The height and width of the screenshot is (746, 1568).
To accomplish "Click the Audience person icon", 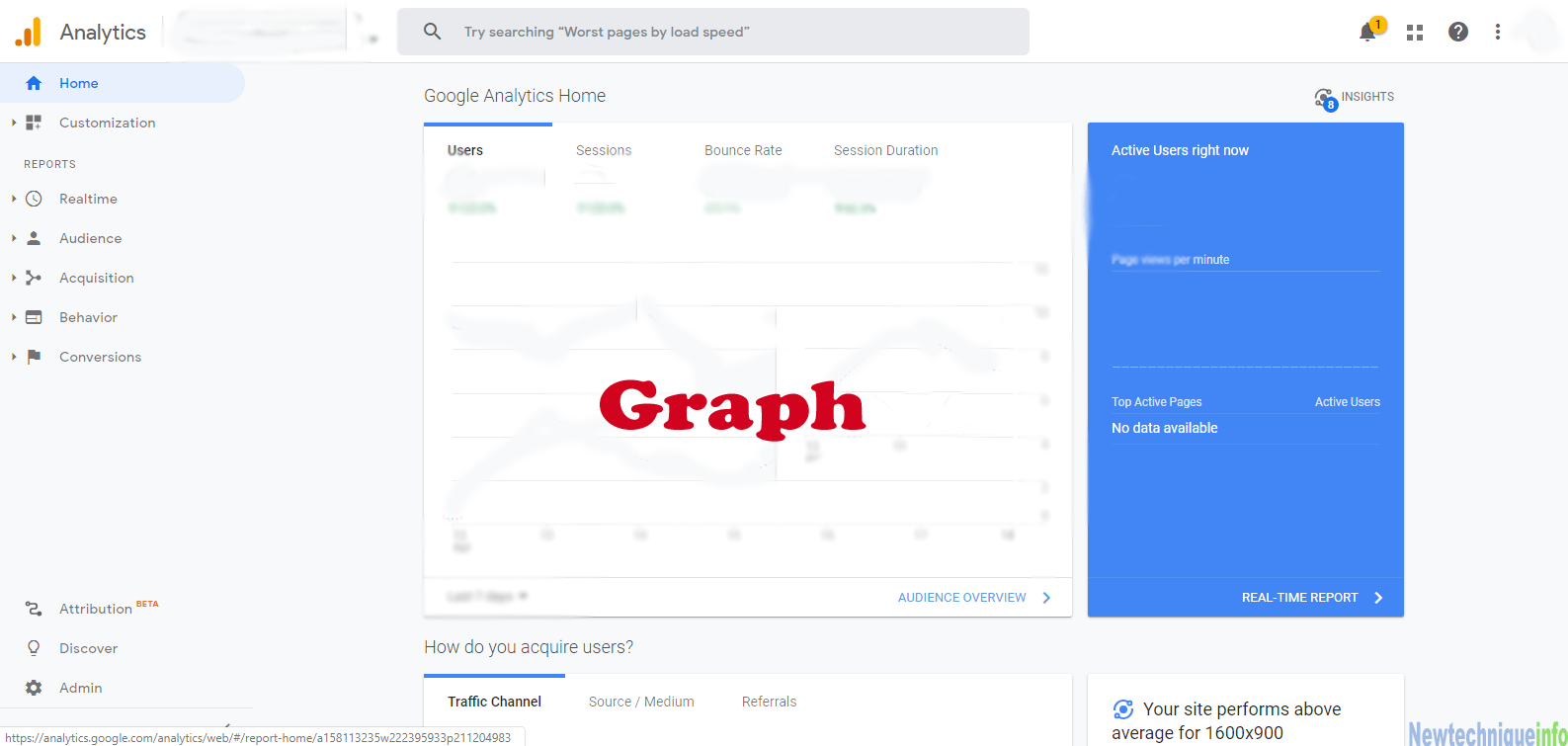I will pyautogui.click(x=34, y=238).
